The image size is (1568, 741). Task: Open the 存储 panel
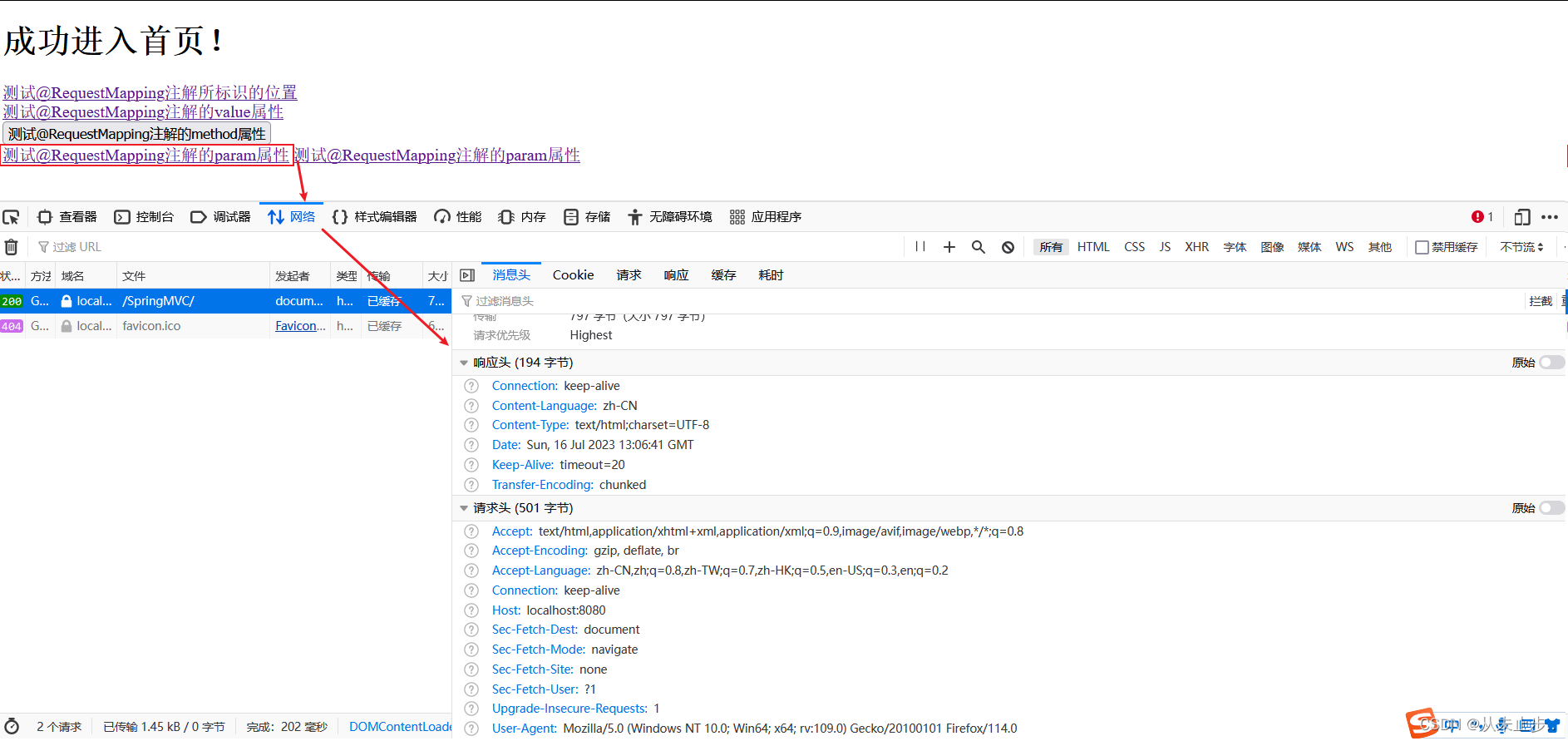point(587,217)
